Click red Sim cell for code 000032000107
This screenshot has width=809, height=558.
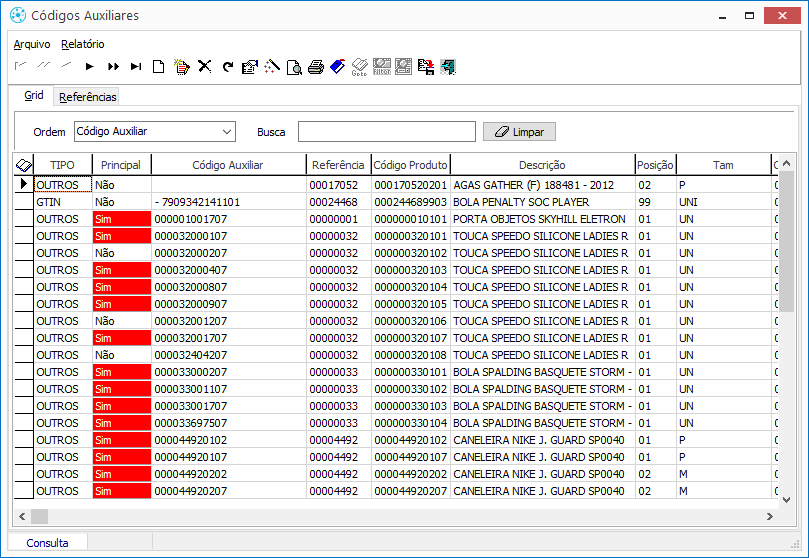[x=122, y=236]
